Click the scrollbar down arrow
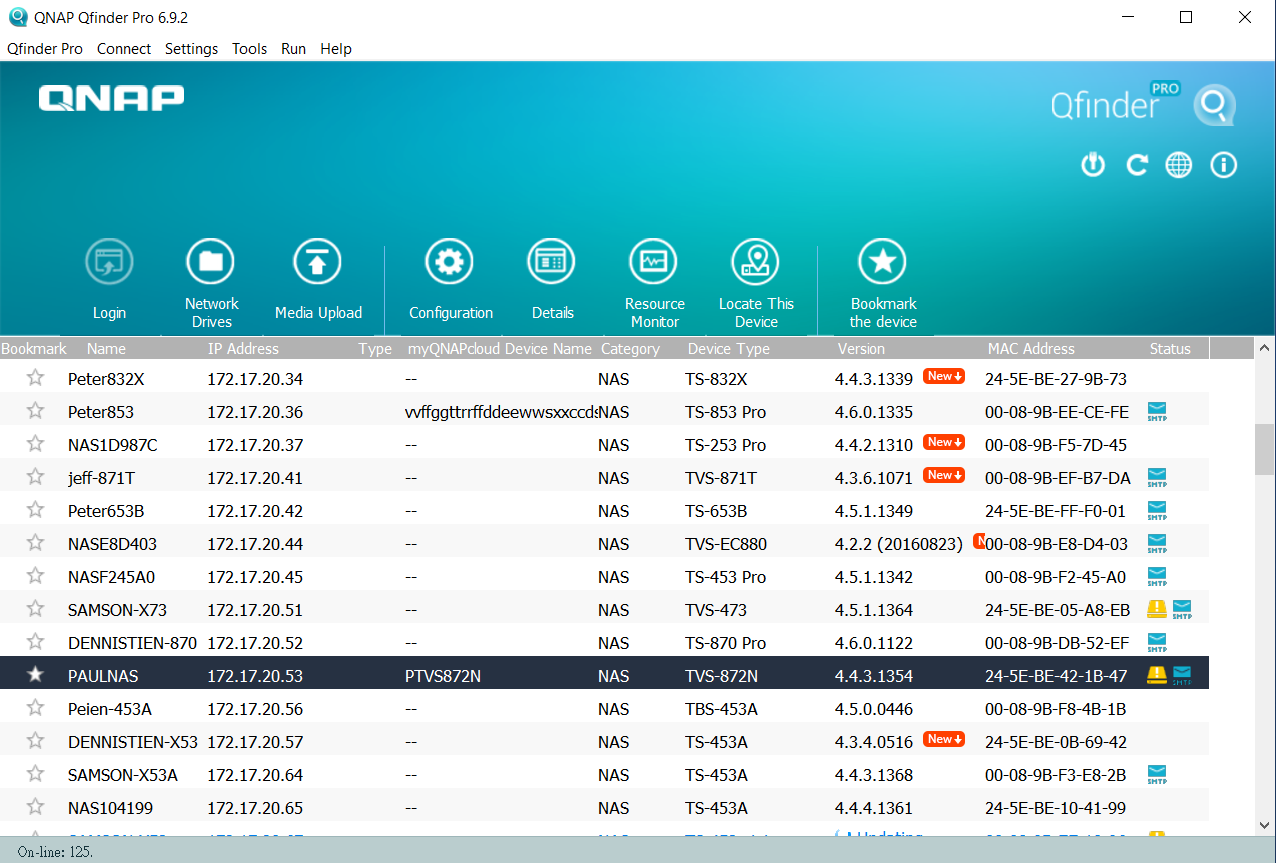 coord(1265,825)
